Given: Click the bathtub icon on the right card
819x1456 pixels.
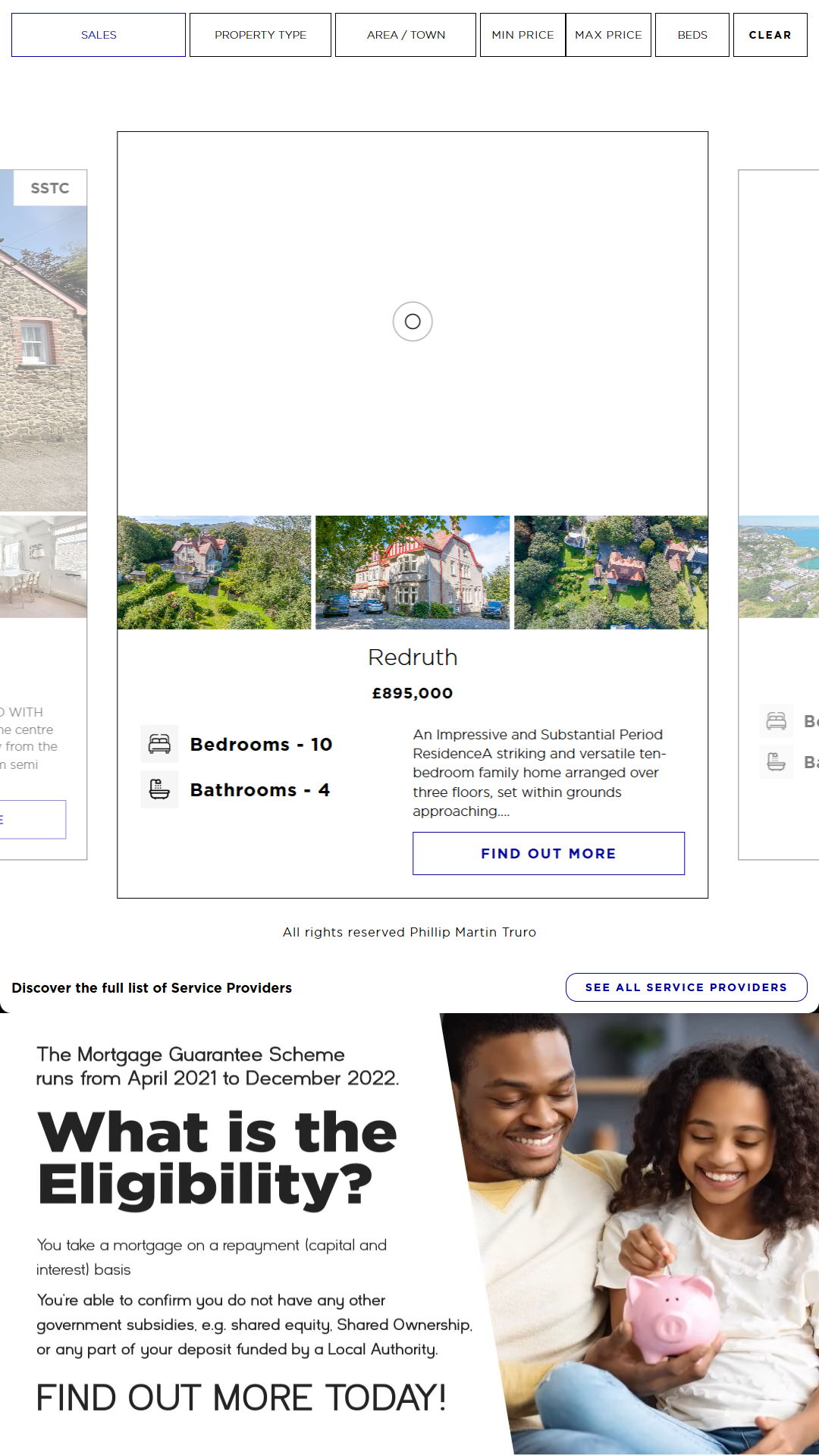Looking at the screenshot, I should click(777, 761).
